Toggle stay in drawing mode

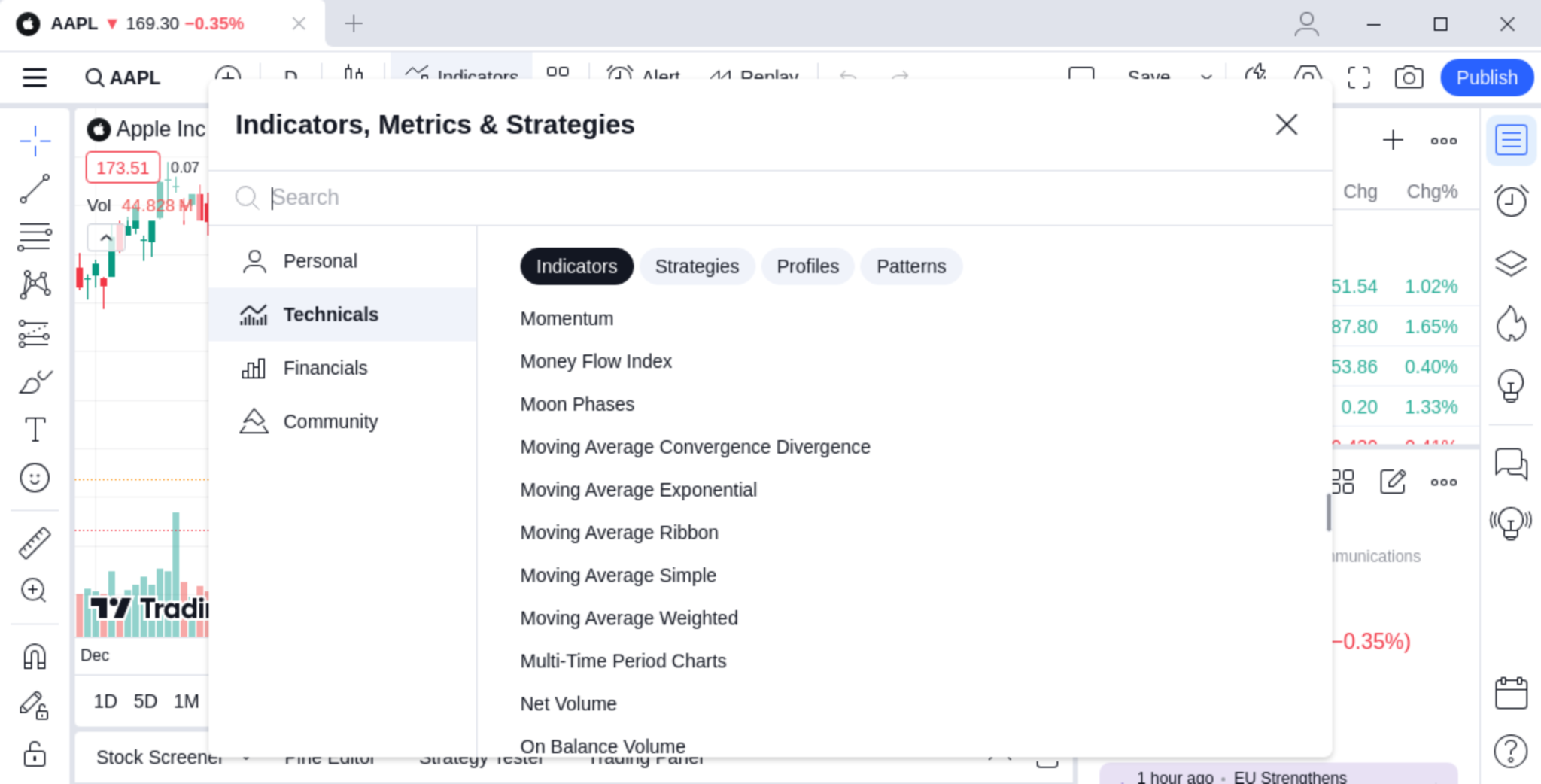click(x=35, y=705)
